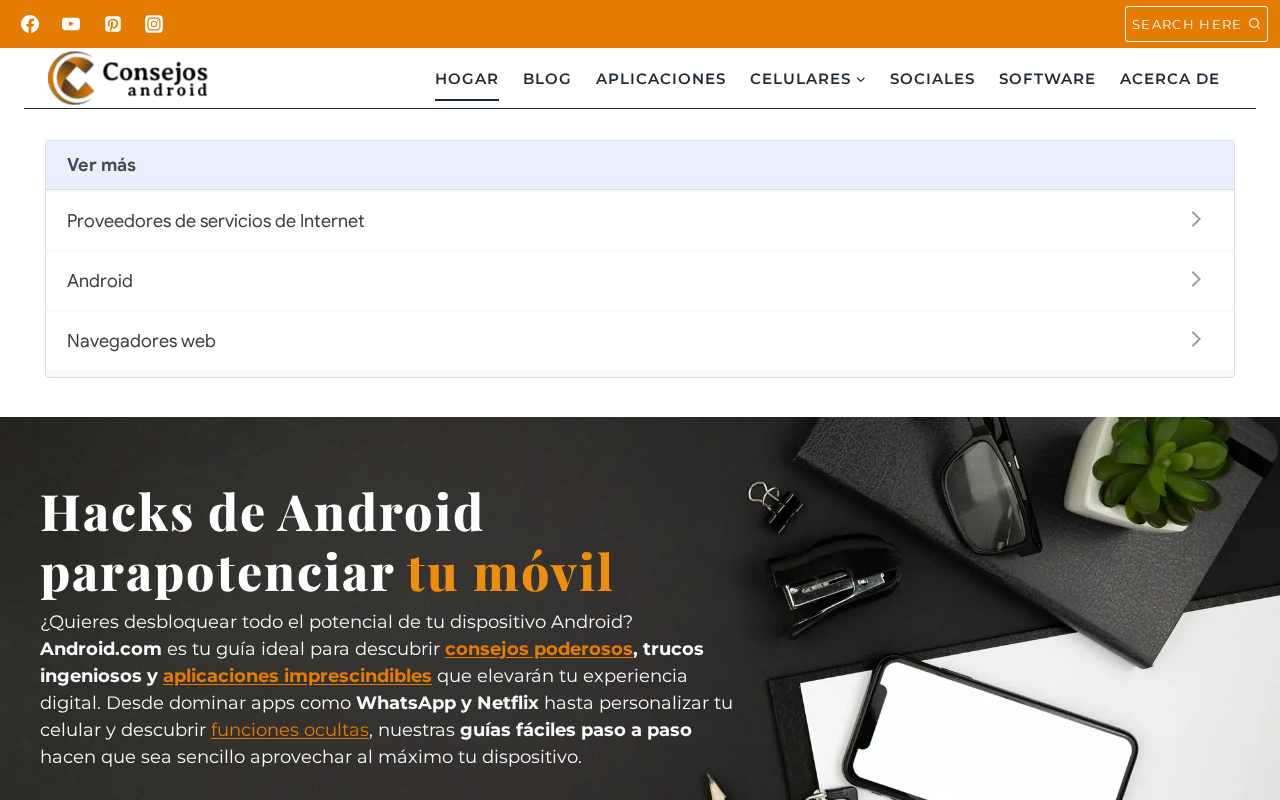The width and height of the screenshot is (1280, 800).
Task: Open the Celulares menu item
Action: pyautogui.click(x=800, y=79)
